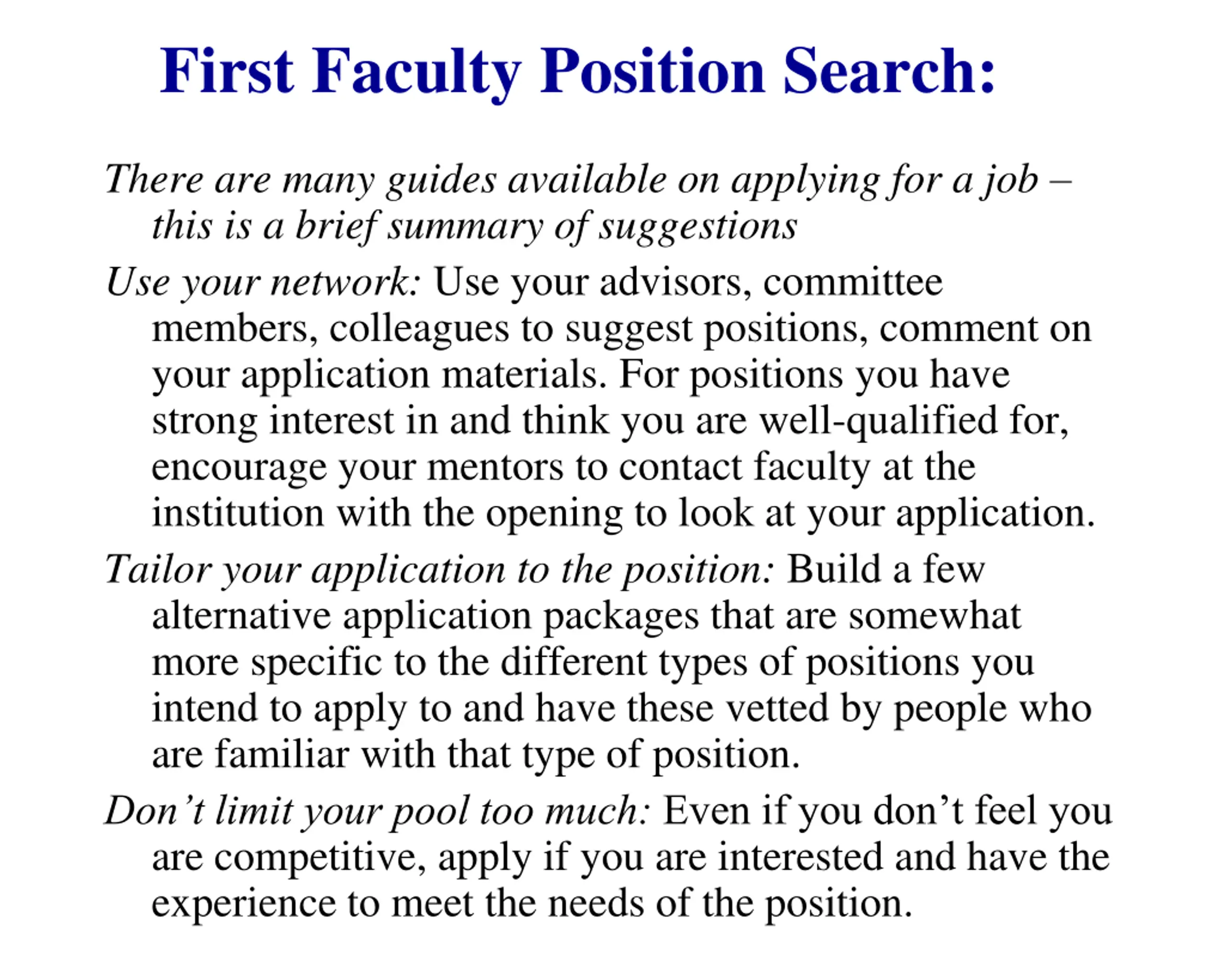Click the word "colleagues" in the slide text
This screenshot has height=980, width=1224.
[419, 329]
